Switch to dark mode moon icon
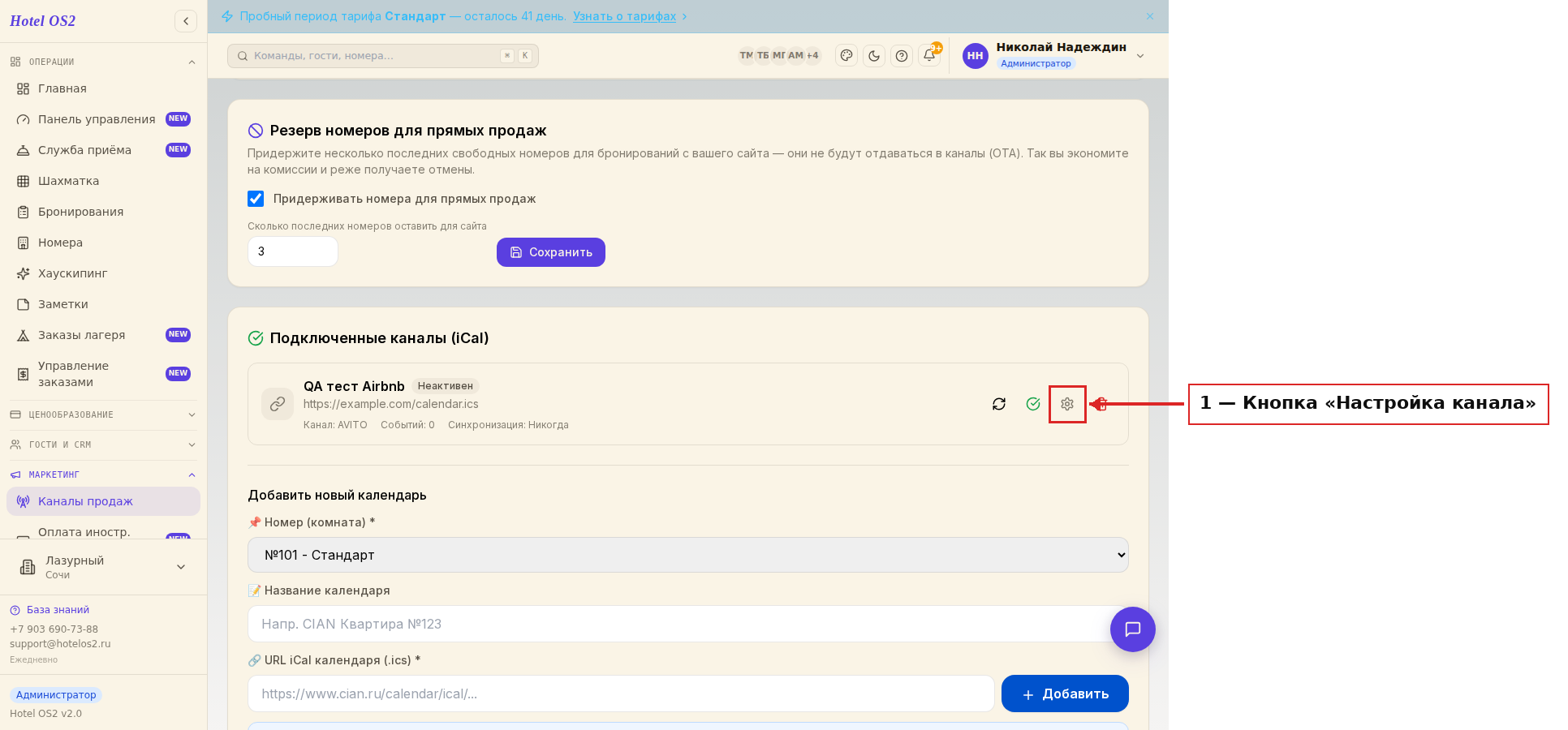The image size is (1568, 730). (874, 56)
